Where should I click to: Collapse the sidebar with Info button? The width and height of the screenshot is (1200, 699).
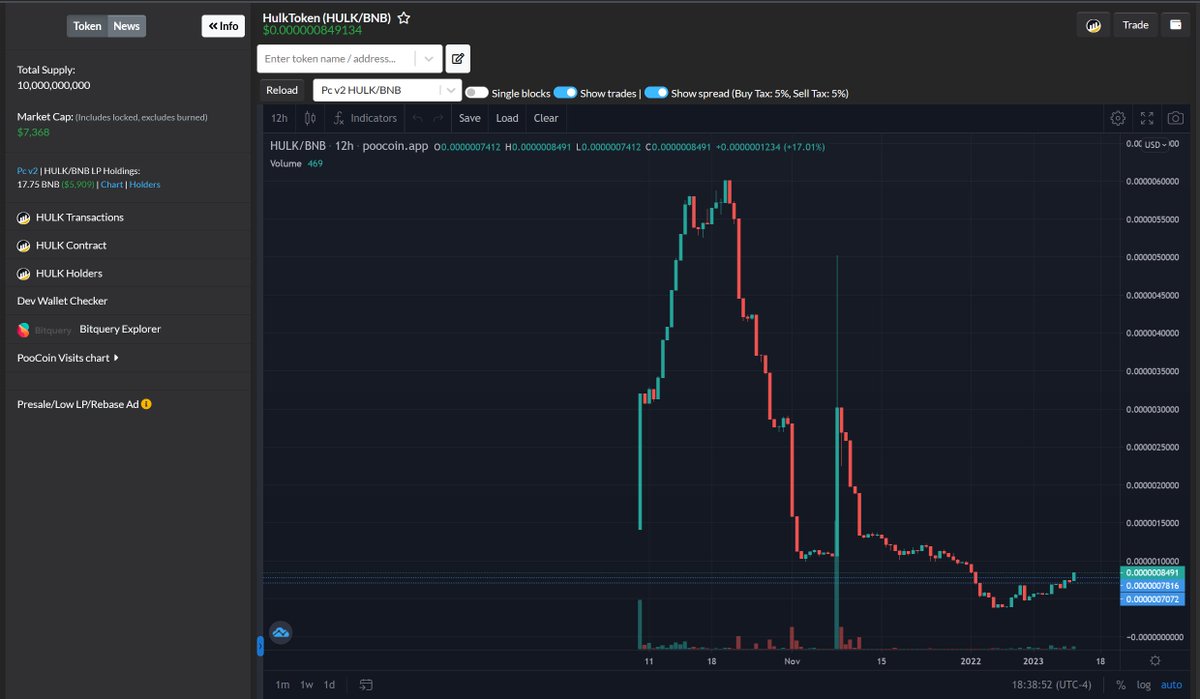click(x=223, y=26)
